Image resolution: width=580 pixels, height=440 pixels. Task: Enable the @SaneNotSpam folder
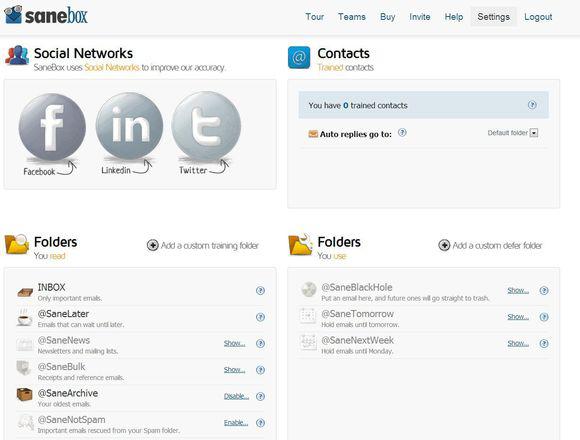(236, 423)
